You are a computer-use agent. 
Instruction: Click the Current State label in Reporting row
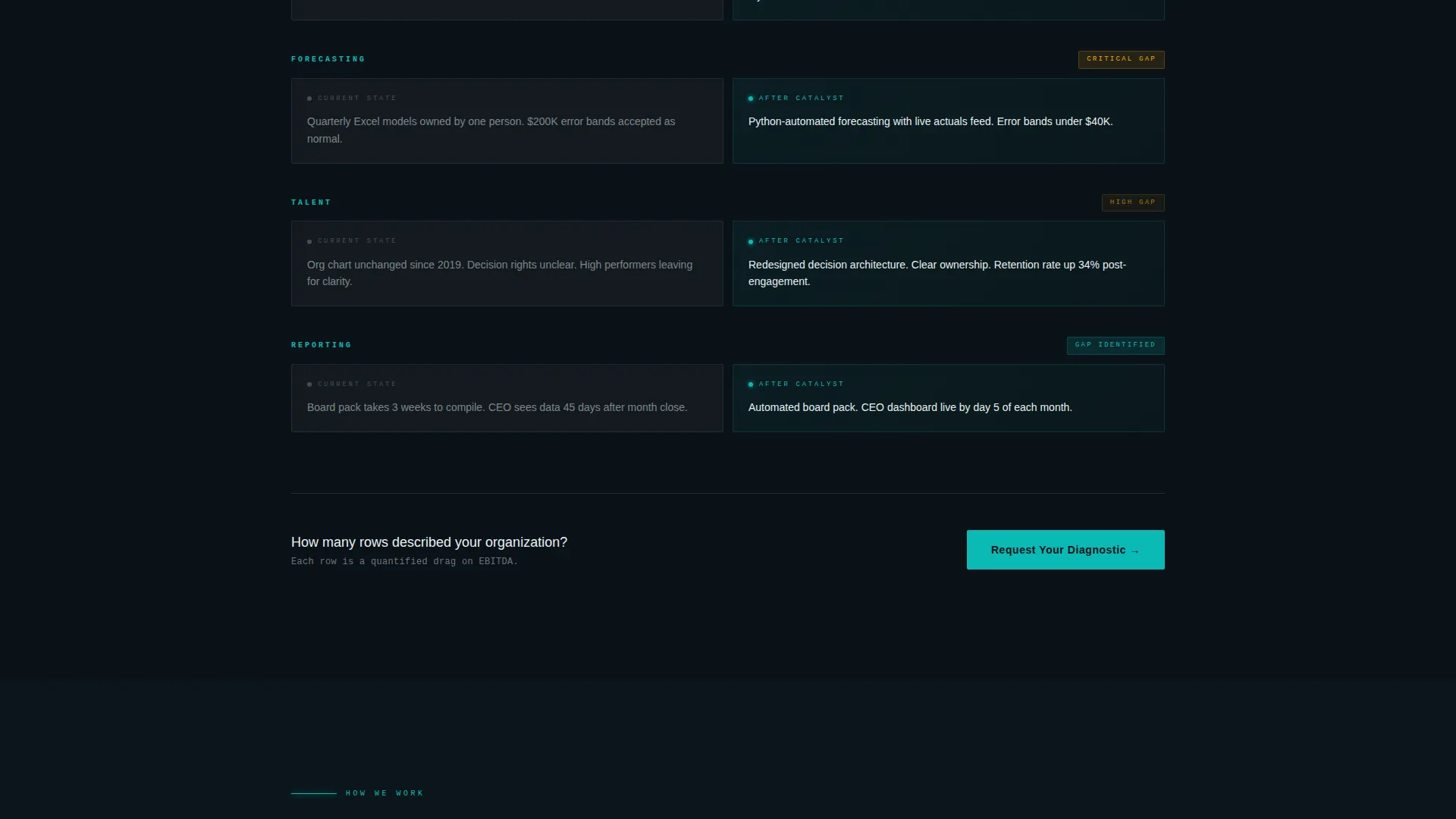pyautogui.click(x=357, y=384)
